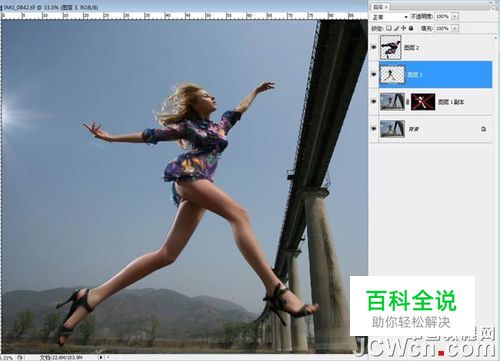Select the layer mask thumbnail with red X
This screenshot has height=361, width=500.
(x=423, y=102)
